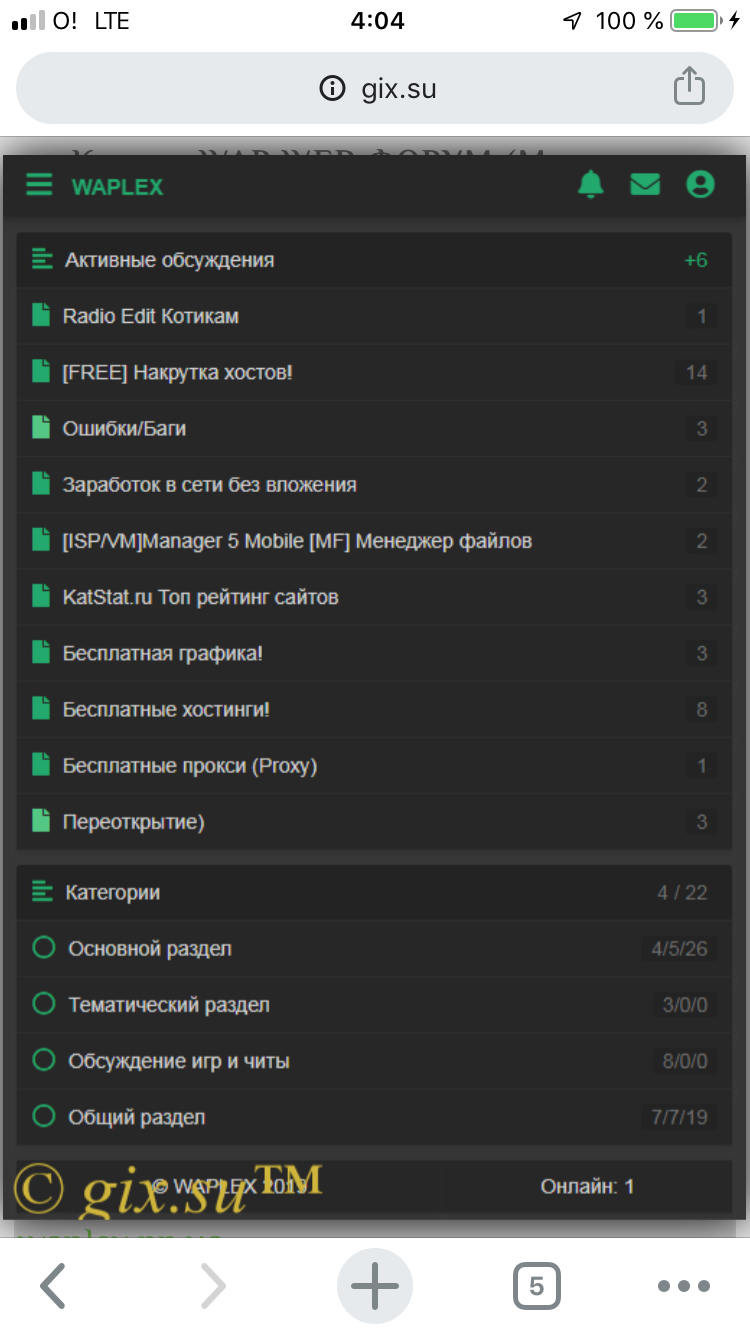Viewport: 750px width, 1334px height.
Task: Select the Общий раздел category circle
Action: click(43, 1116)
